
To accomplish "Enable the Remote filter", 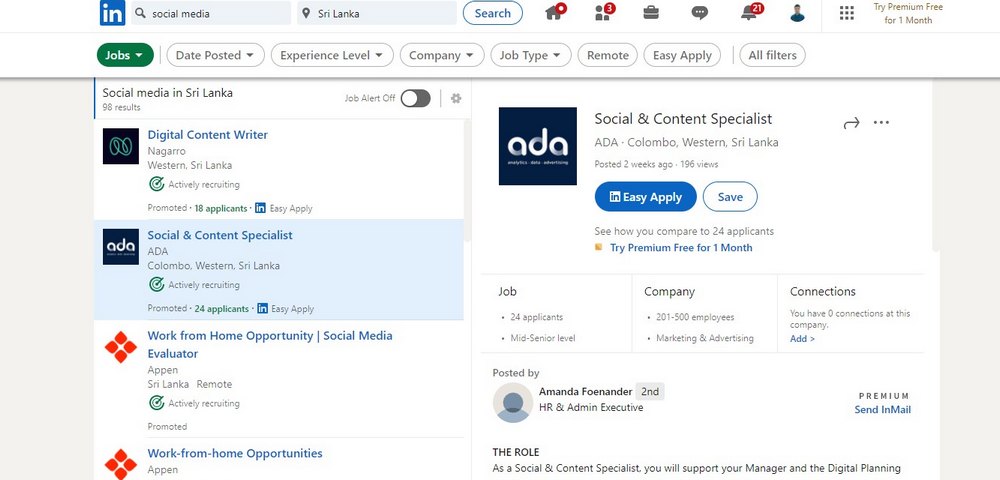I will point(608,55).
